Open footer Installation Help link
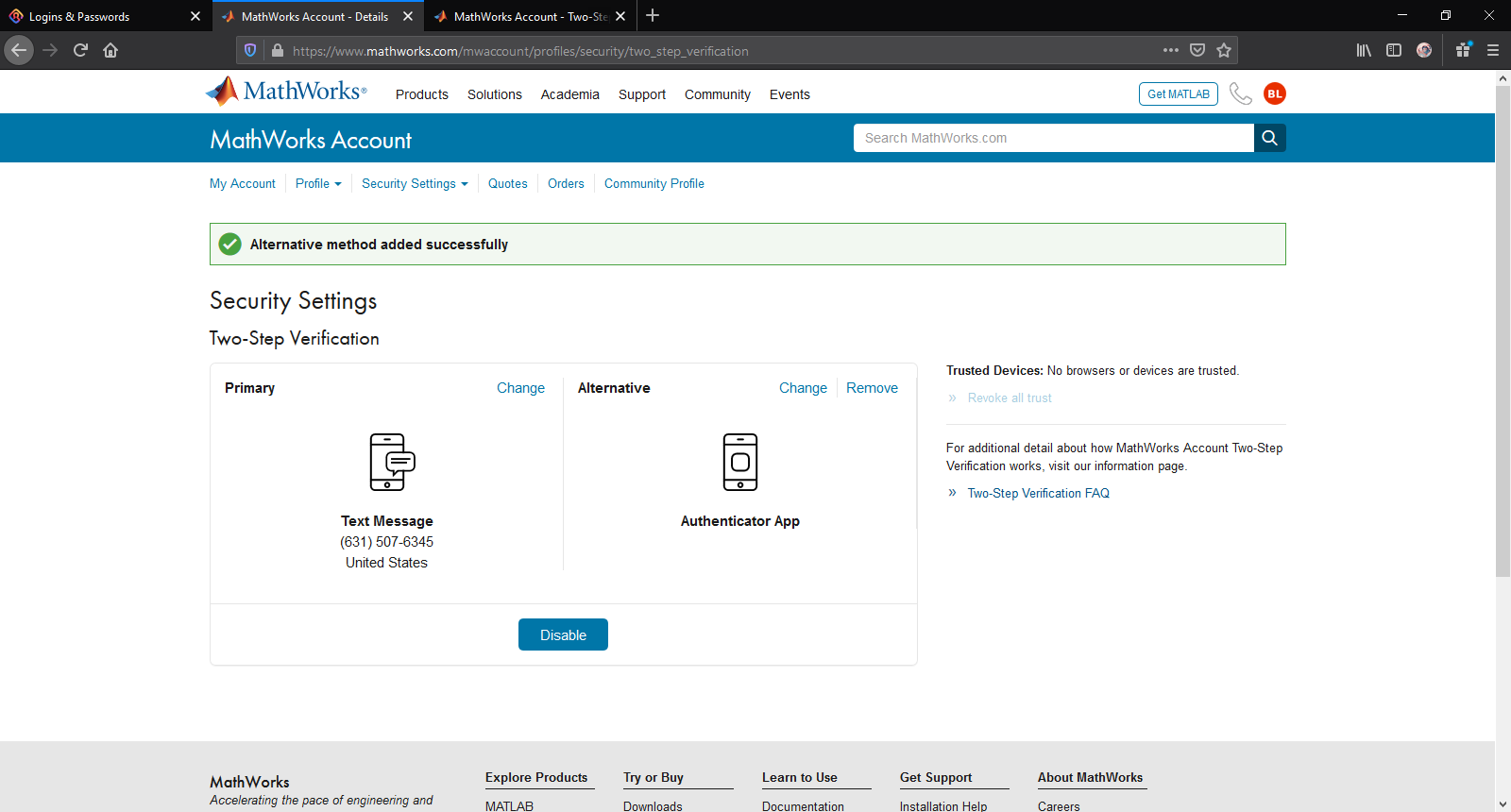The height and width of the screenshot is (812, 1511). 943,805
